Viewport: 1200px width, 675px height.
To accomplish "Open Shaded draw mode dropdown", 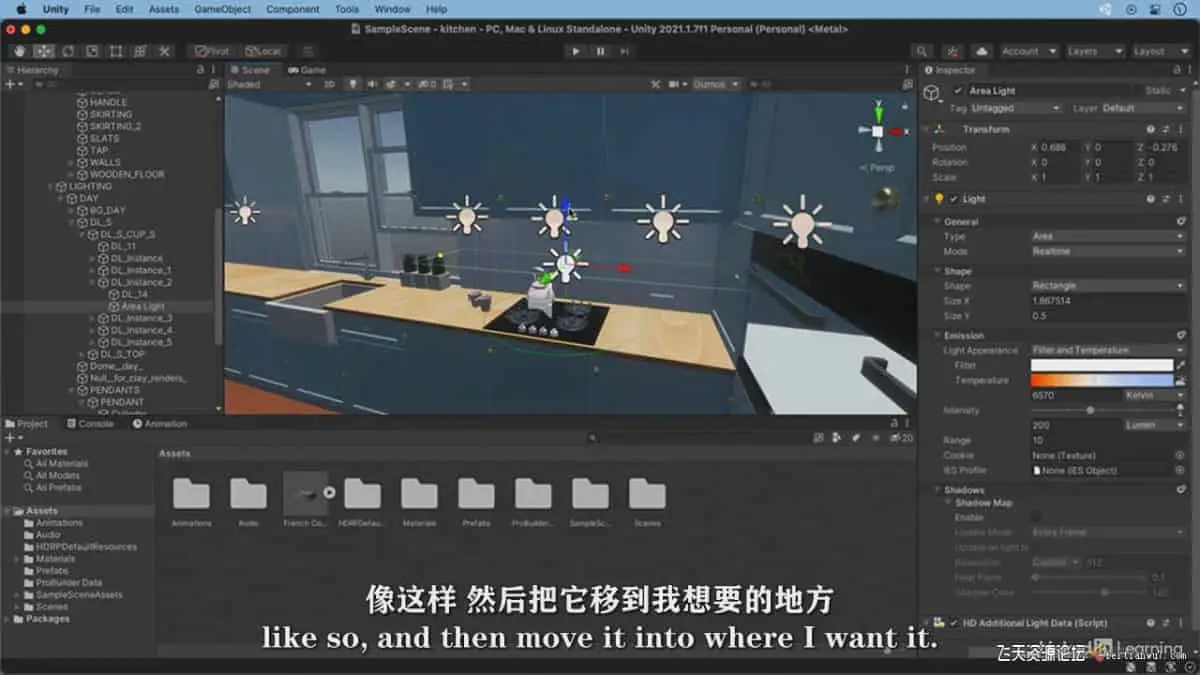I will (x=268, y=84).
